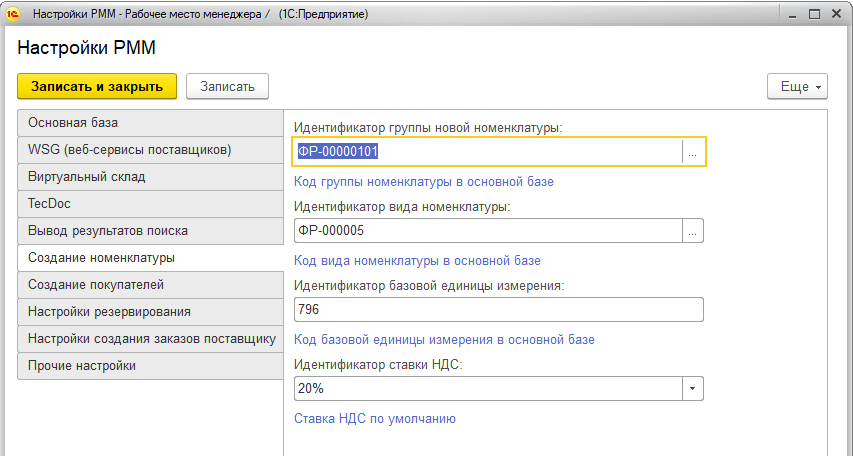
Task: Go to 'Прочие настройки' tab
Action: point(150,366)
